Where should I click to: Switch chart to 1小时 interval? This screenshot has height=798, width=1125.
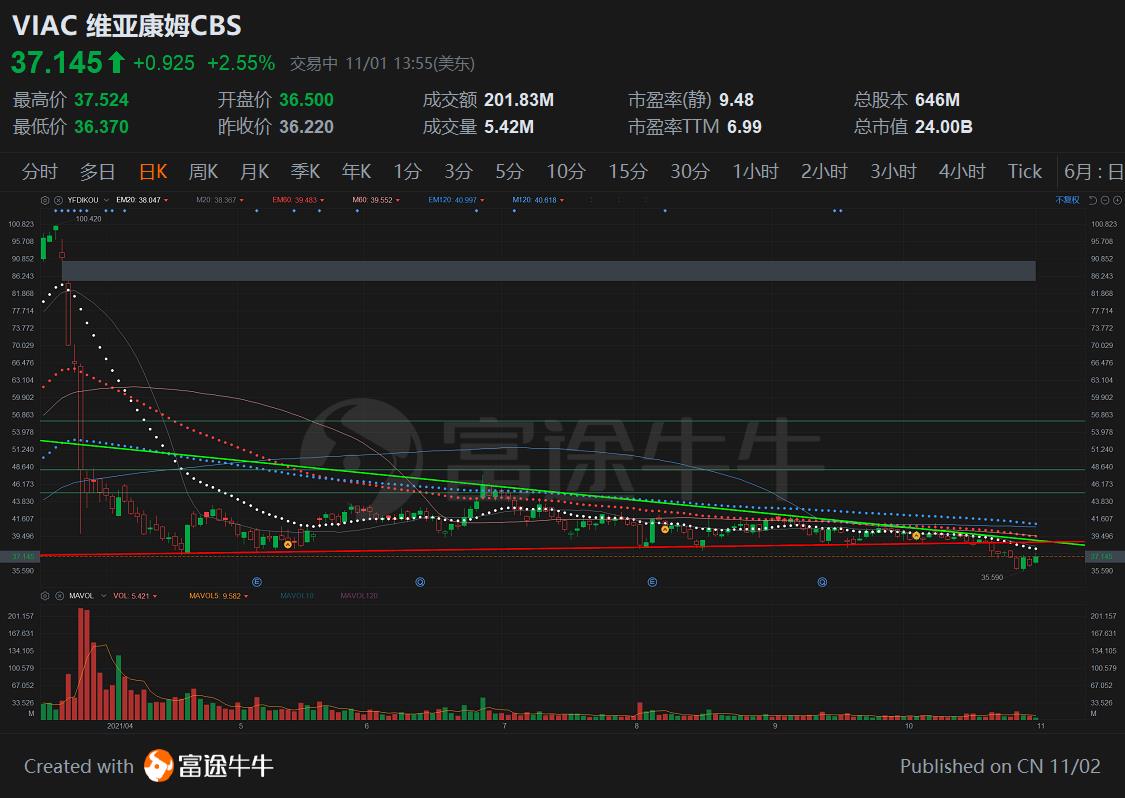pyautogui.click(x=756, y=172)
